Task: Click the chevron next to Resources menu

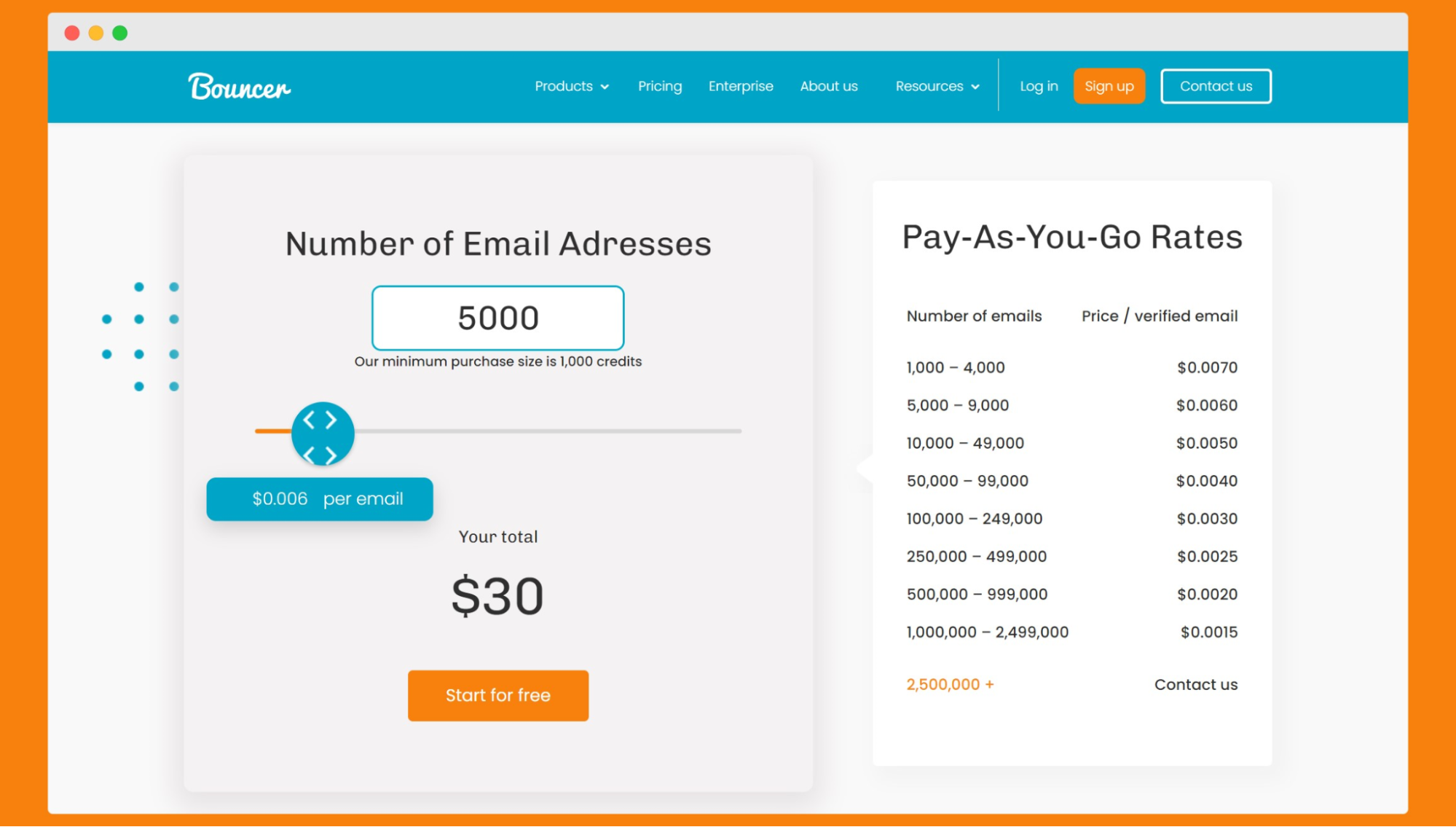Action: [975, 87]
